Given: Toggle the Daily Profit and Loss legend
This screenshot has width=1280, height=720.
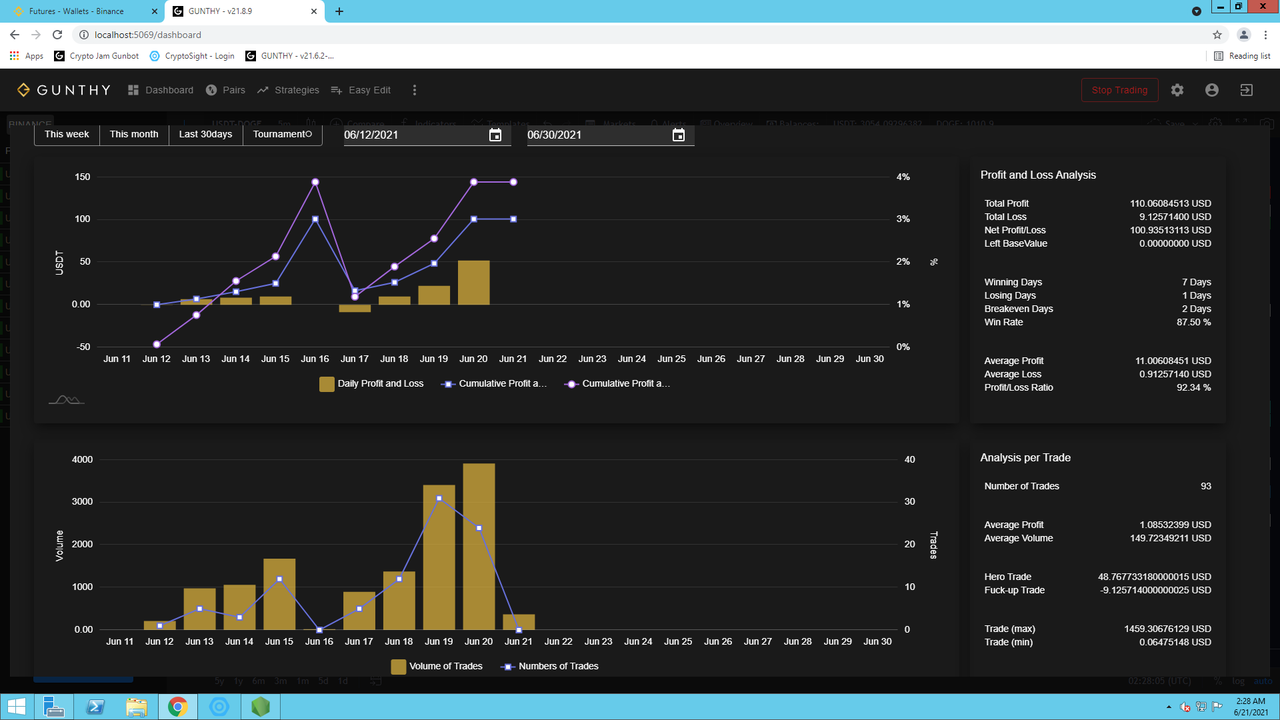Looking at the screenshot, I should point(371,384).
